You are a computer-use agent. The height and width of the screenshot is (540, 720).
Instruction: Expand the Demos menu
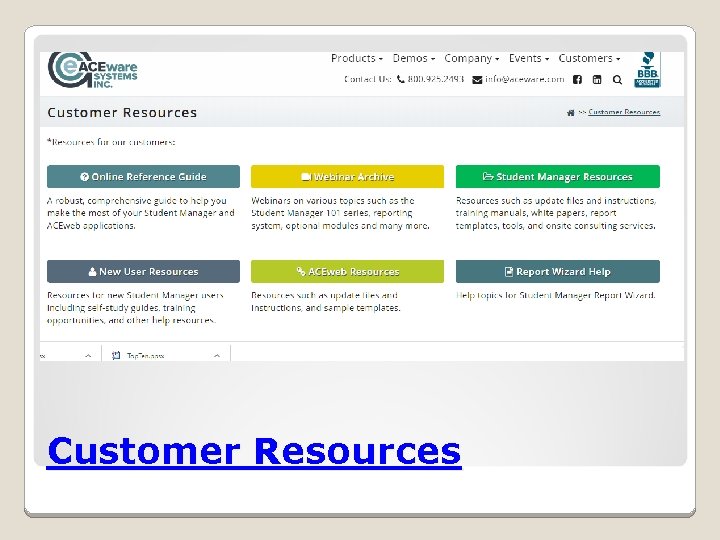tap(414, 58)
